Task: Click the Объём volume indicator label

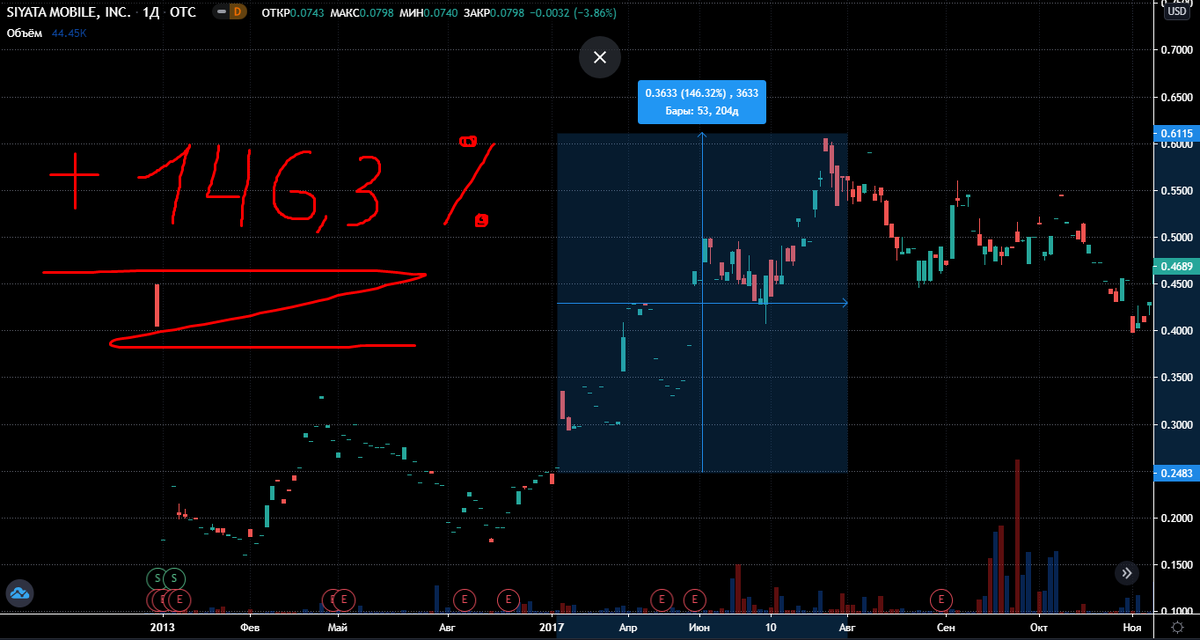Action: 25,33
